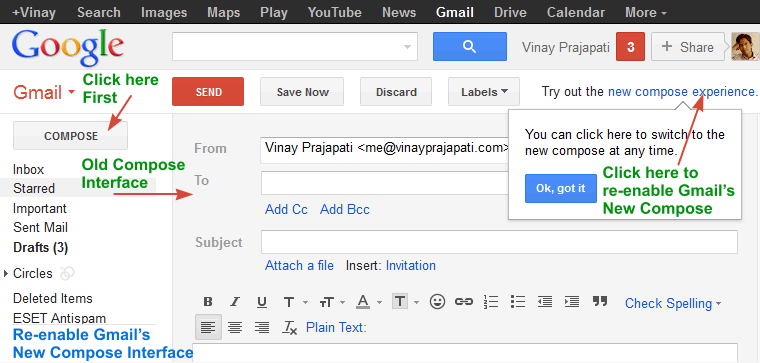This screenshot has width=760, height=363.
Task: Align text to the right
Action: [x=262, y=328]
